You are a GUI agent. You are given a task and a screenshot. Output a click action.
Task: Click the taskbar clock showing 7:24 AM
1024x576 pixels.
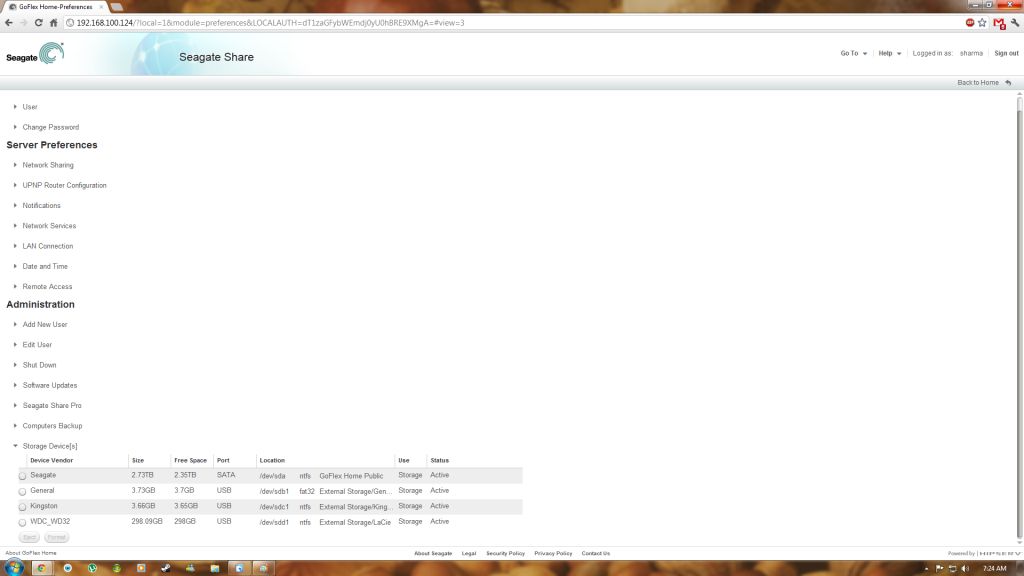995,569
